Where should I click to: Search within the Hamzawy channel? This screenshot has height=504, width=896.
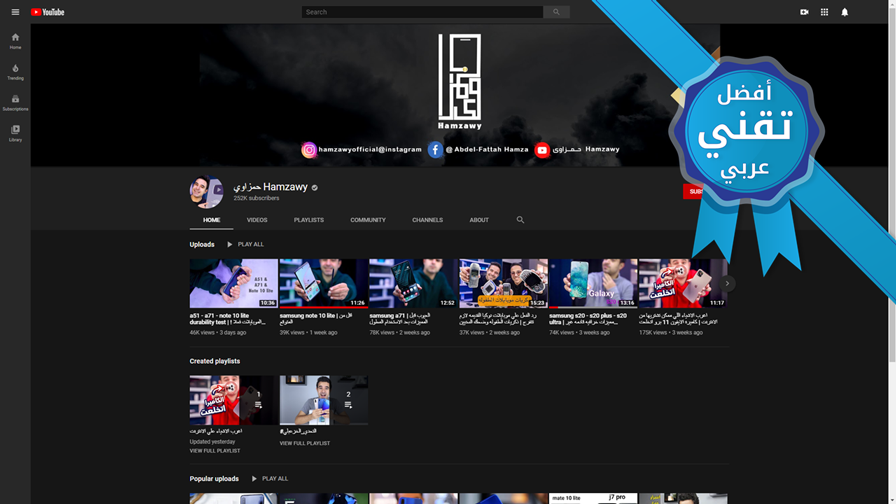[520, 219]
